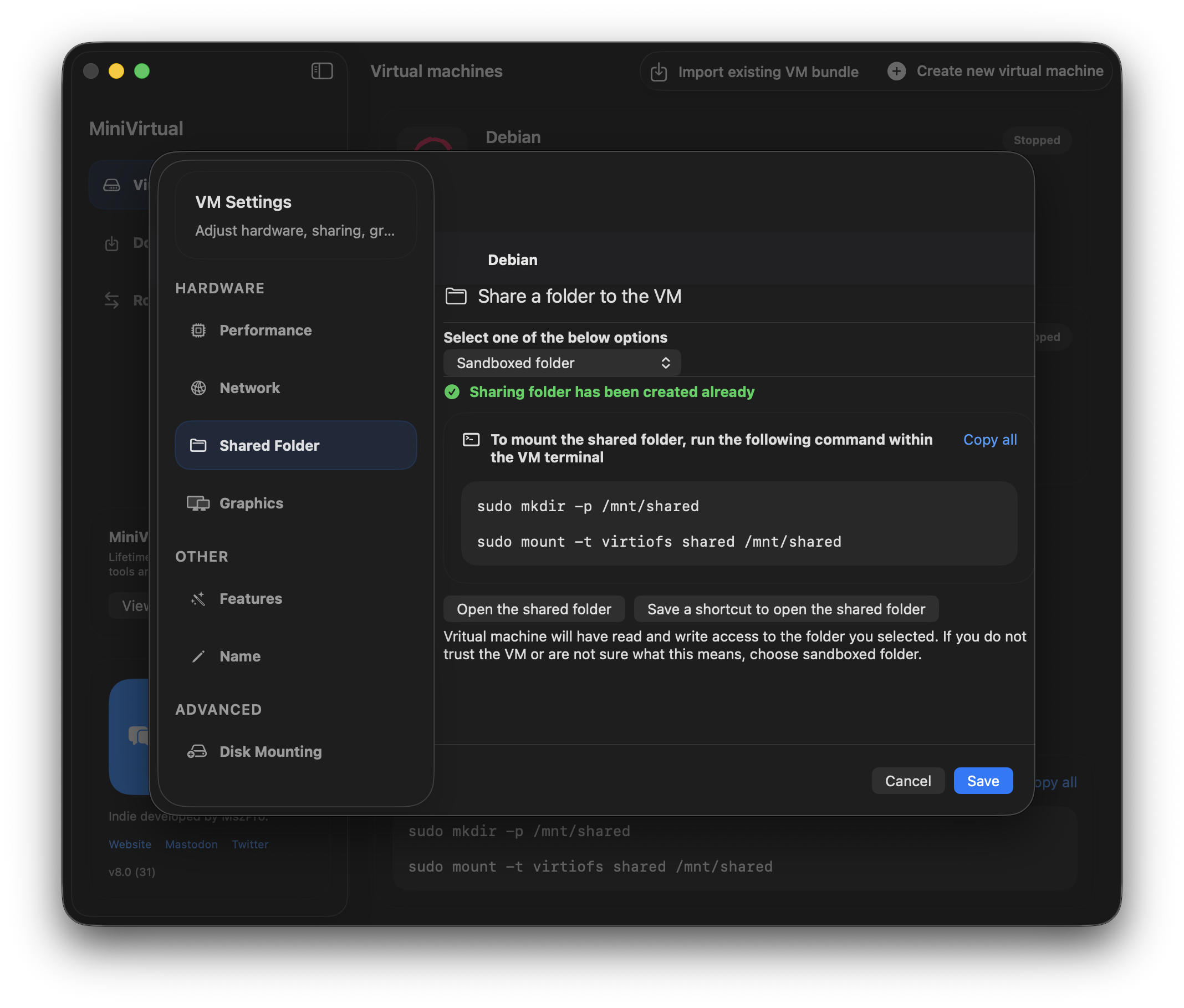Switch to Graphics settings
Screen dimensions: 1184x1008
click(x=295, y=503)
